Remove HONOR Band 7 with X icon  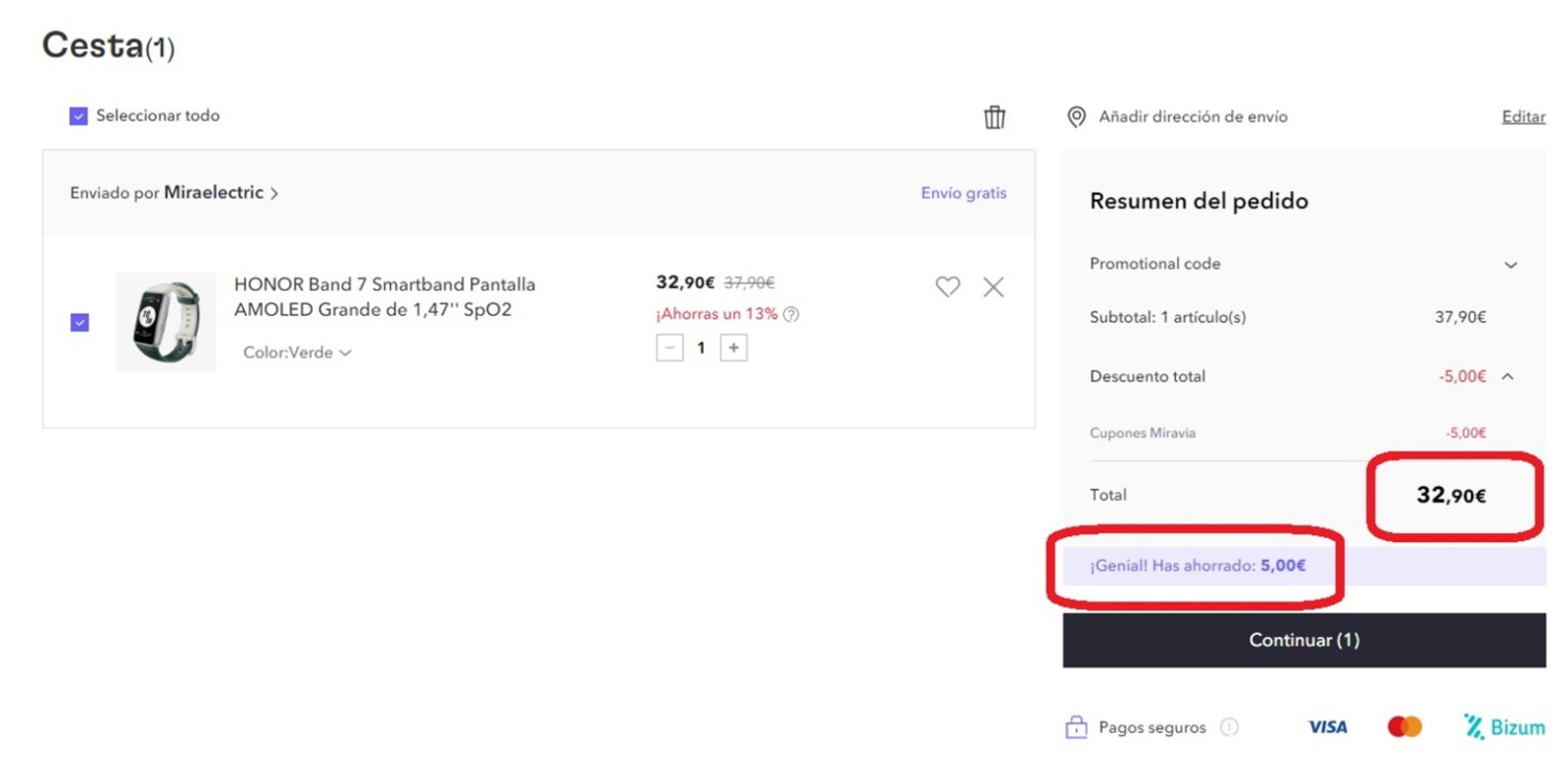point(994,287)
